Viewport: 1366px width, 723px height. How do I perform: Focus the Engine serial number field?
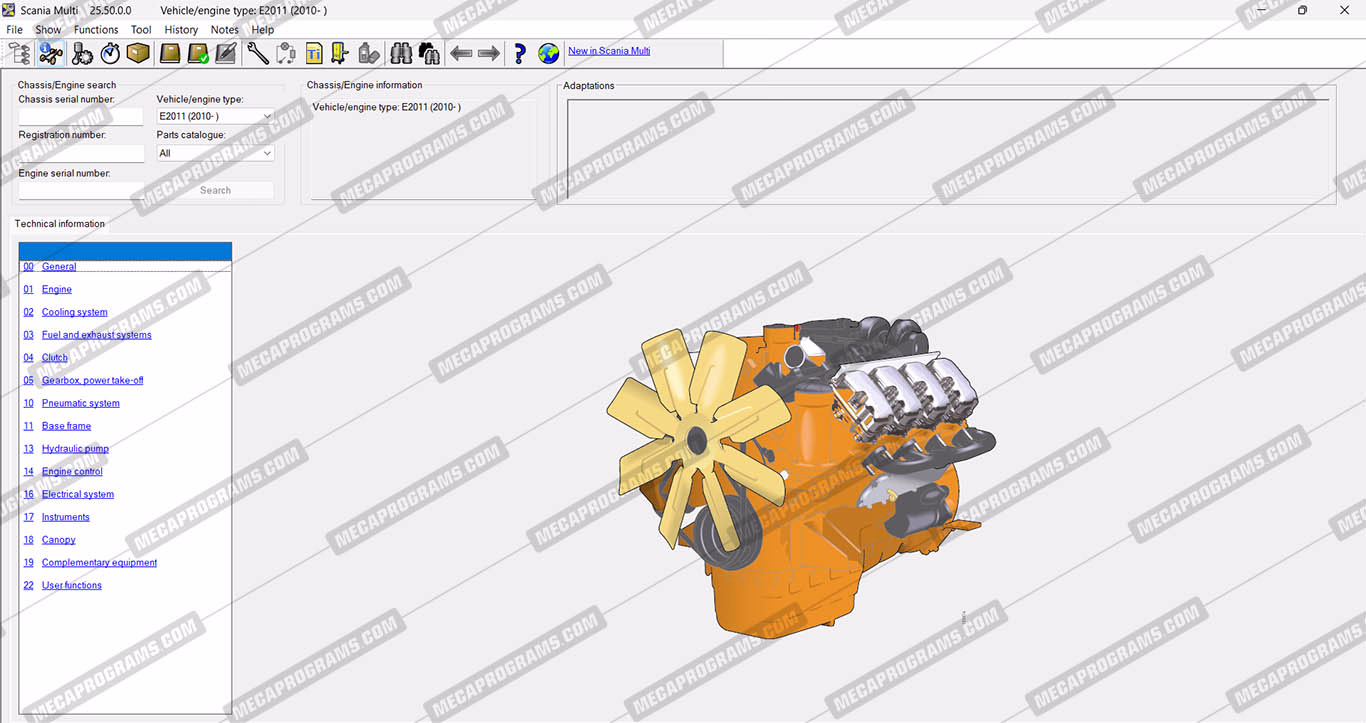click(81, 190)
